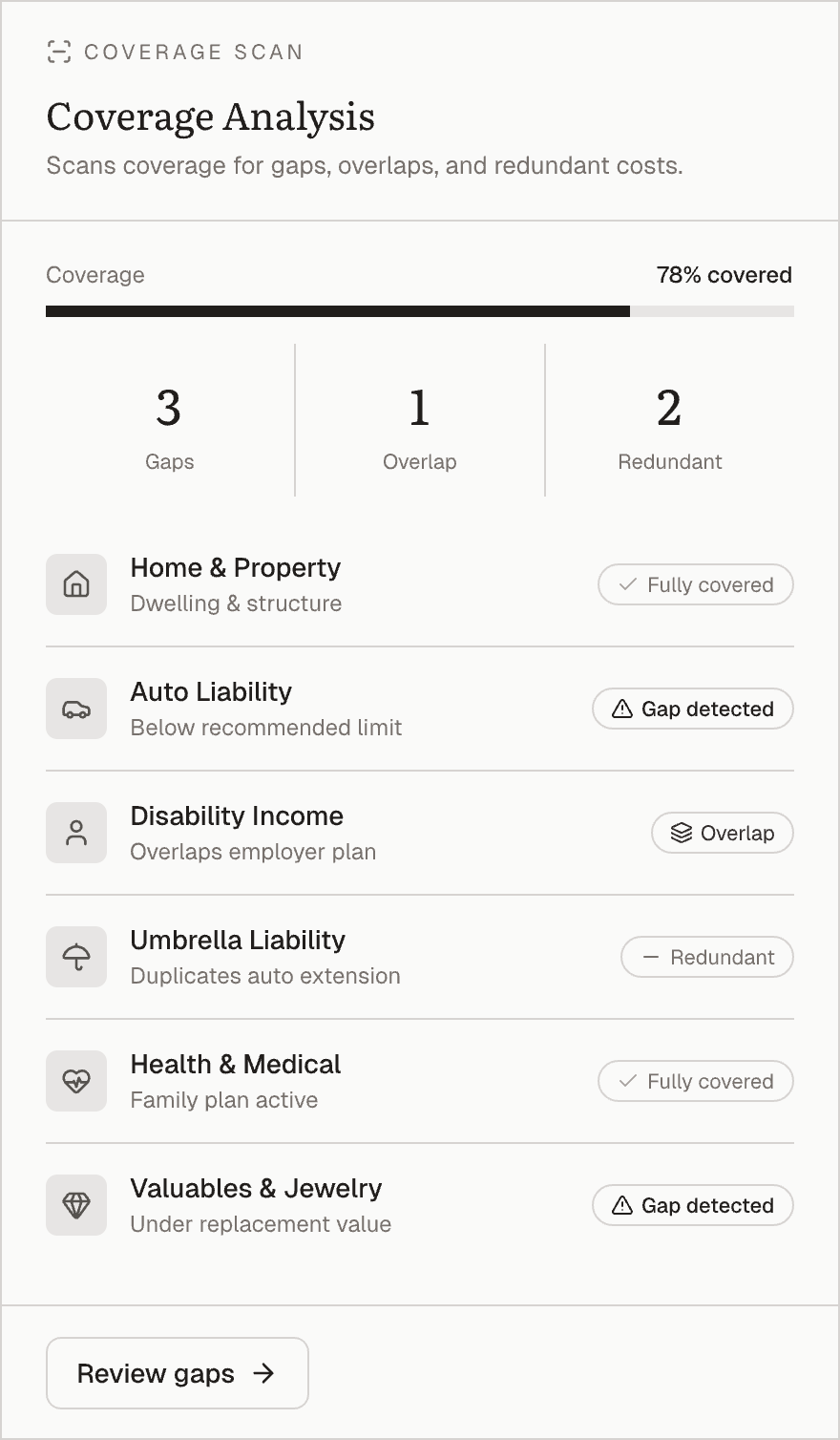The image size is (840, 1440).
Task: Click Home & Property's Fully covered badge
Action: (x=696, y=584)
